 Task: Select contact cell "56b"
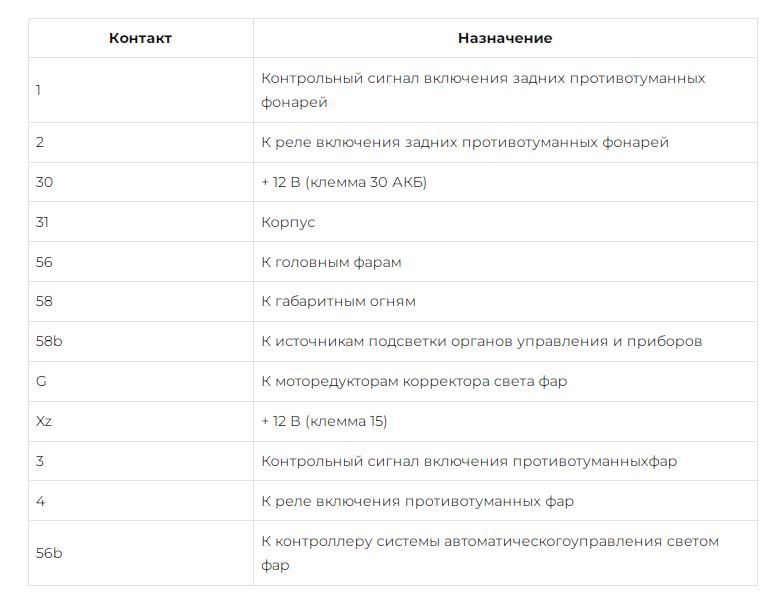48,553
